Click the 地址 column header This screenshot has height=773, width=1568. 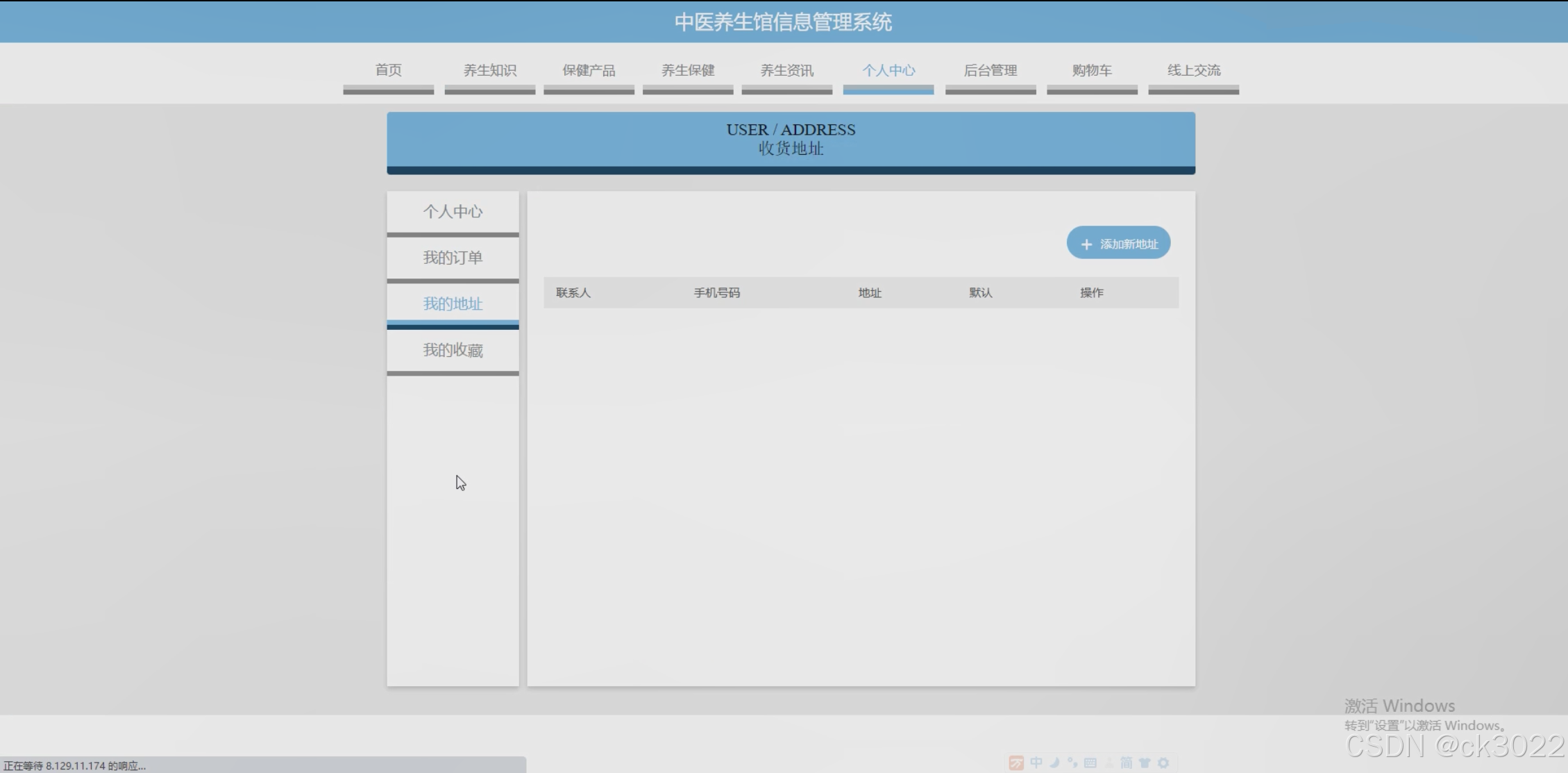pos(869,293)
